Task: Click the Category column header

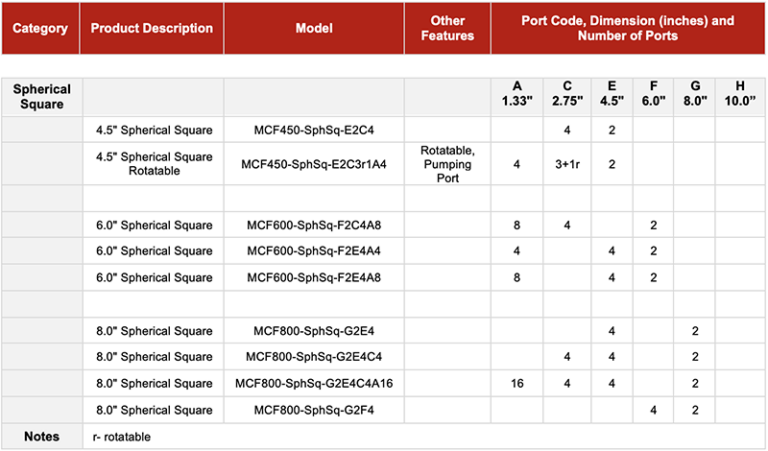Action: point(40,28)
